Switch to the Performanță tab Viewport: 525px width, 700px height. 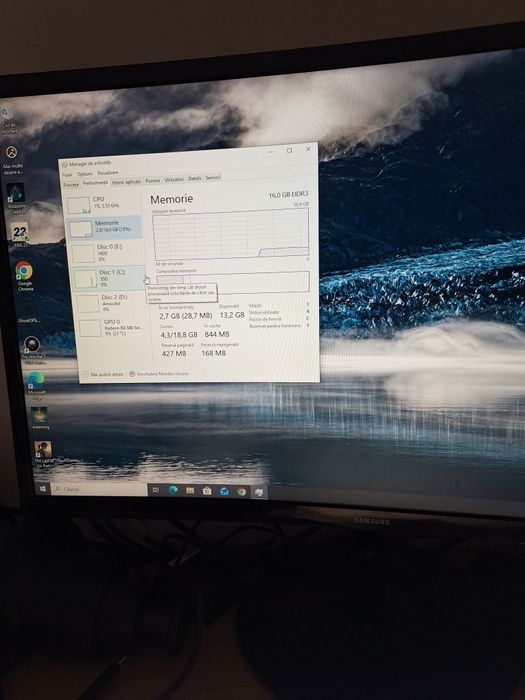tap(95, 183)
